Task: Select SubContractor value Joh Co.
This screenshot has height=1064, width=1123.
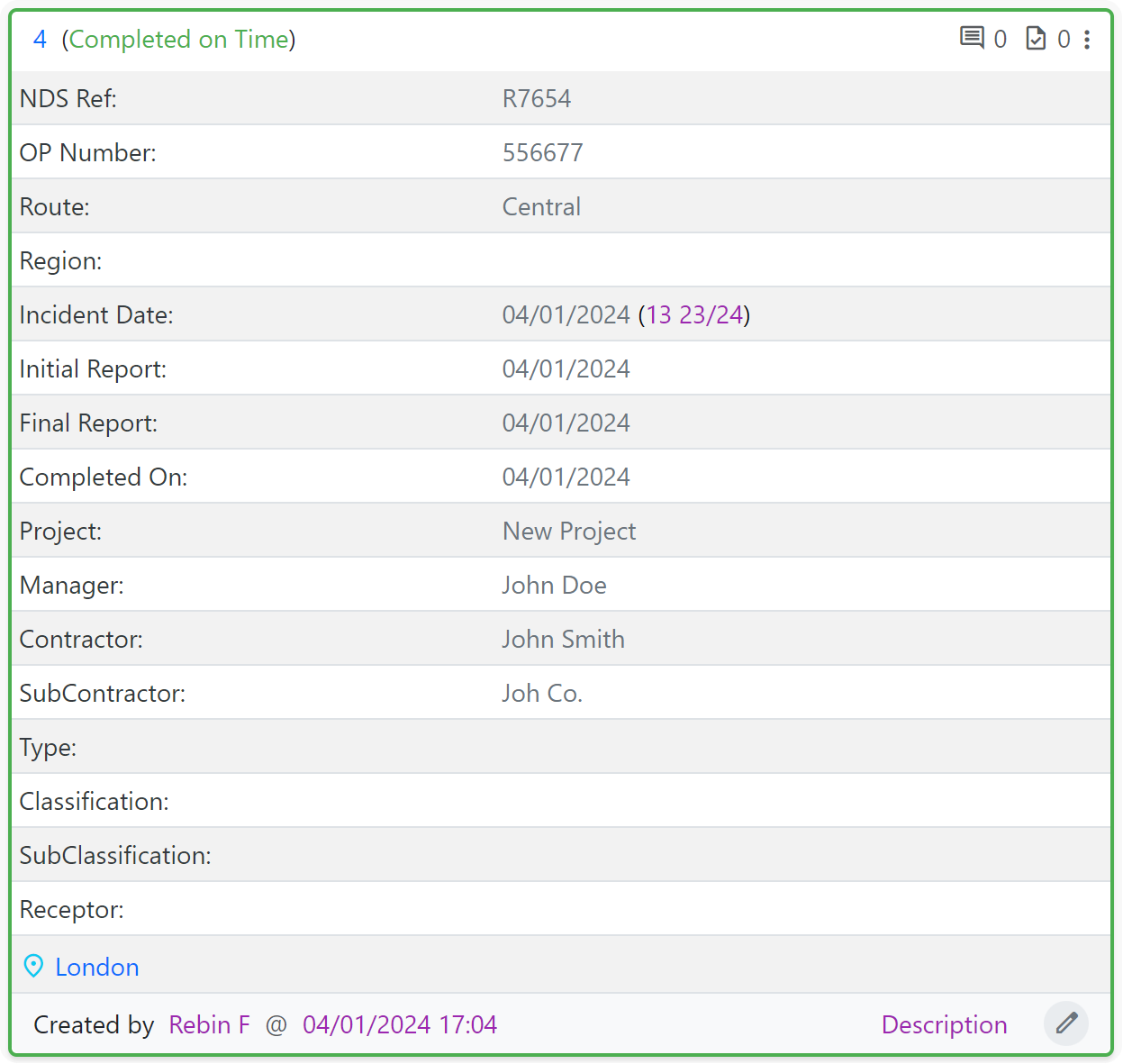Action: (542, 693)
